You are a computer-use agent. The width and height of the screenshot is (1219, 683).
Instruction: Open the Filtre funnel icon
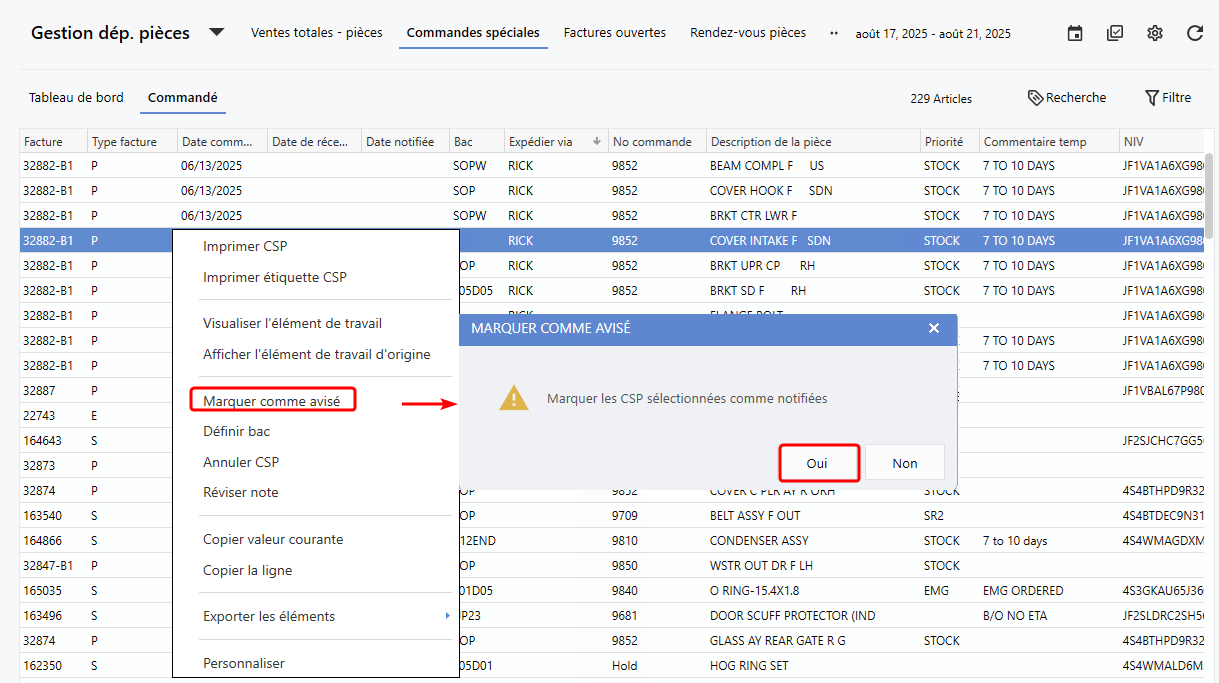point(1152,98)
